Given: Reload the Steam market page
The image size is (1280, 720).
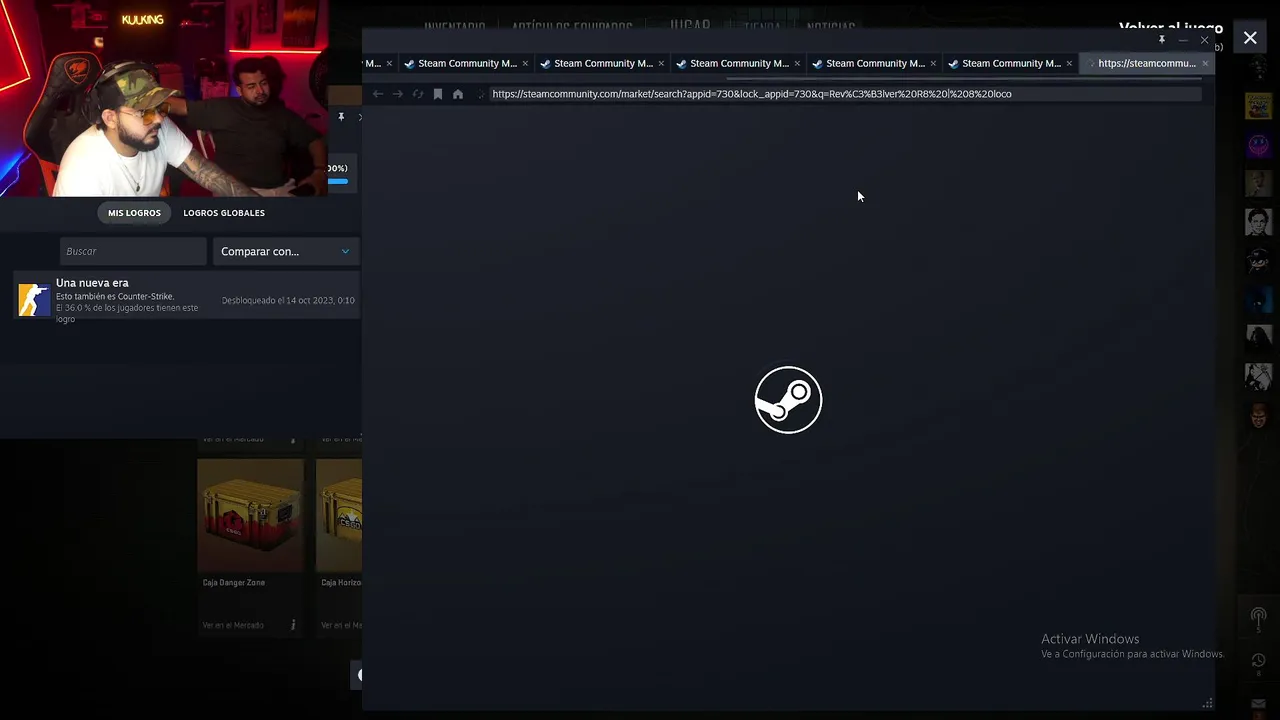Looking at the screenshot, I should click(x=418, y=94).
